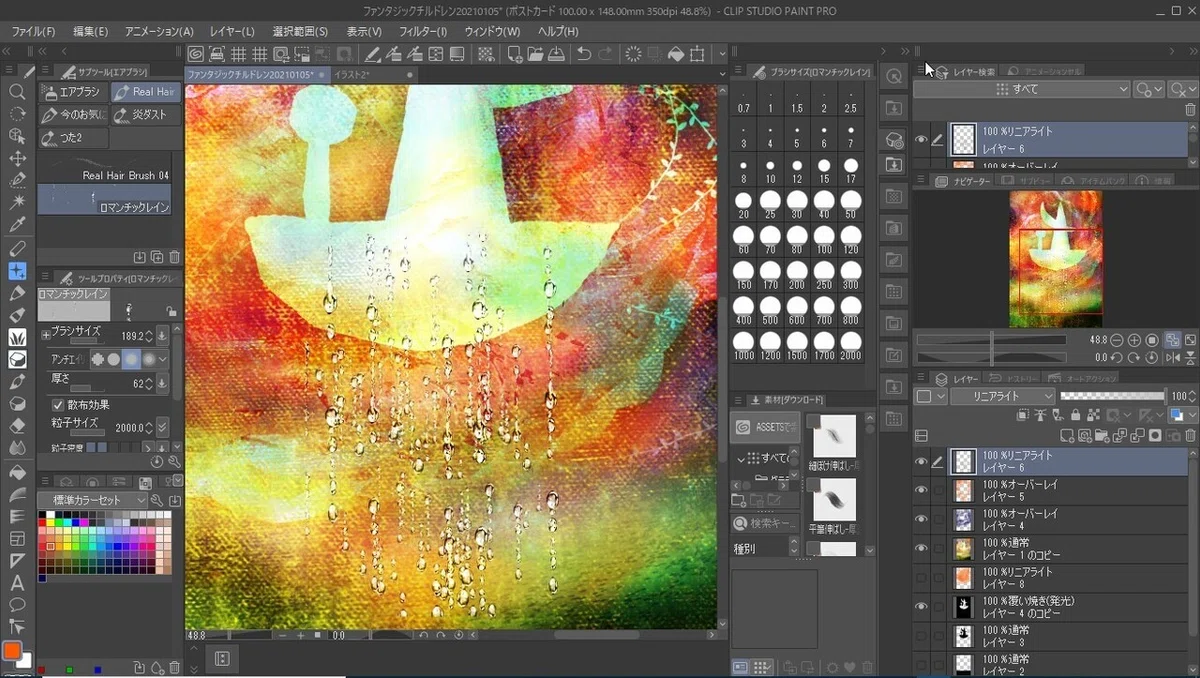The image size is (1200, 678).
Task: Select the Real Hair sub tool group
Action: point(145,91)
